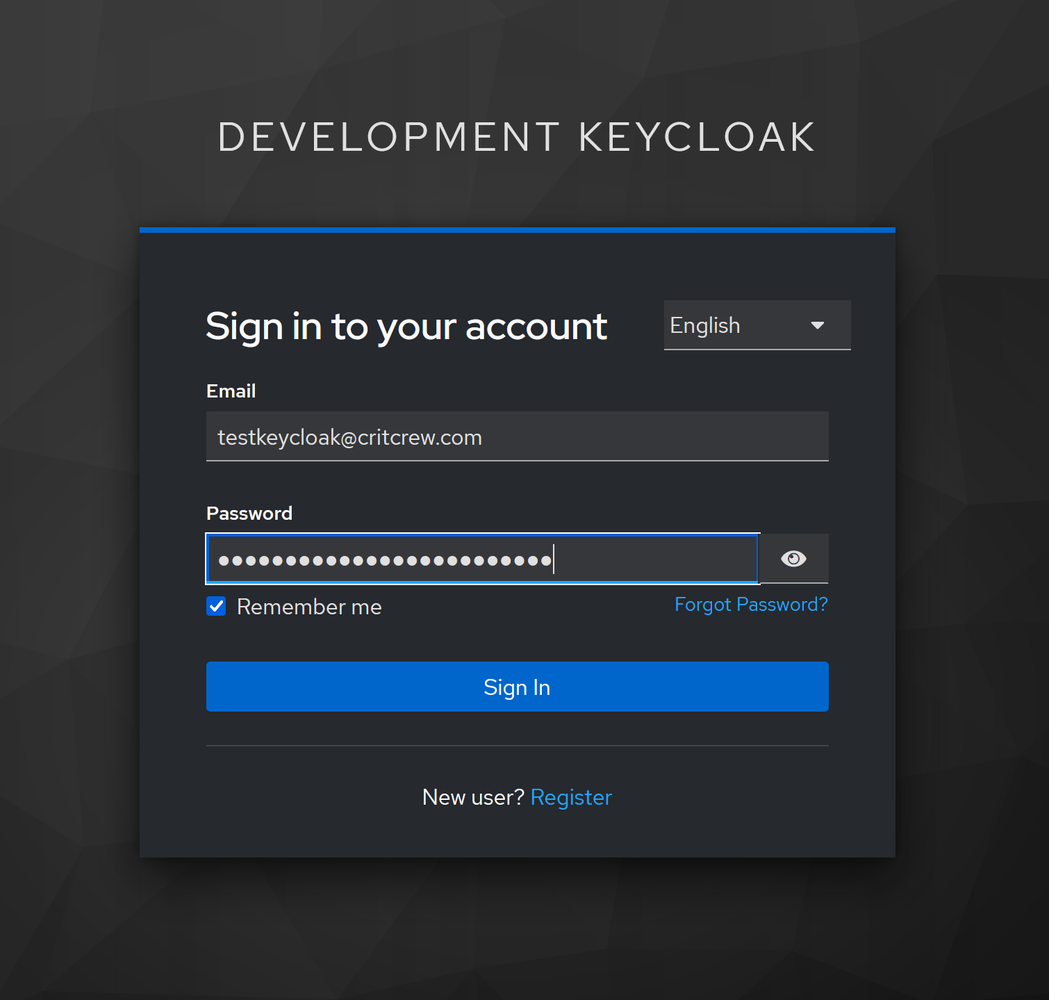Click the blue Sign In button
The image size is (1049, 1000).
[517, 686]
